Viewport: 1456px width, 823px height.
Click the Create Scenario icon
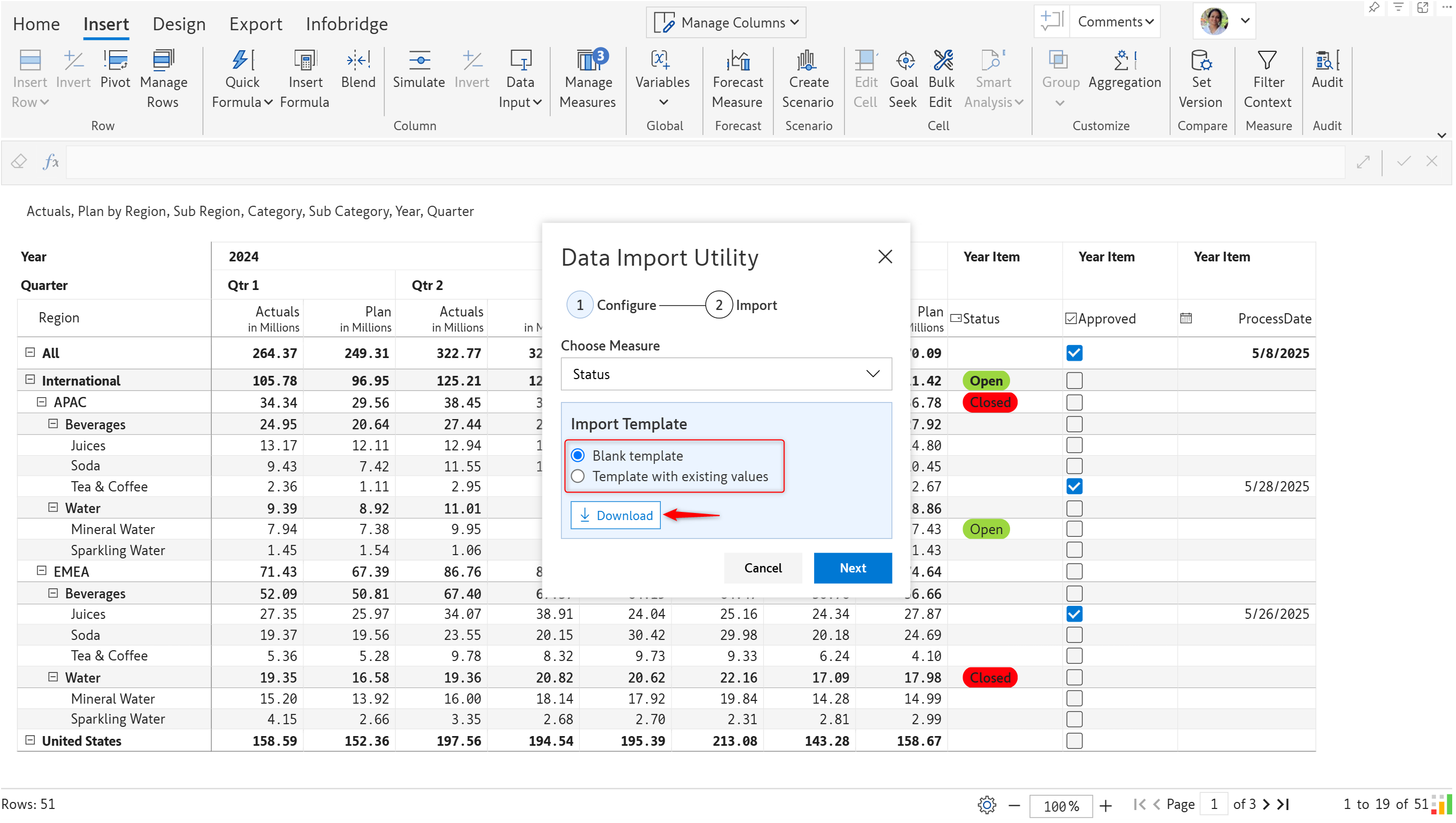click(808, 60)
